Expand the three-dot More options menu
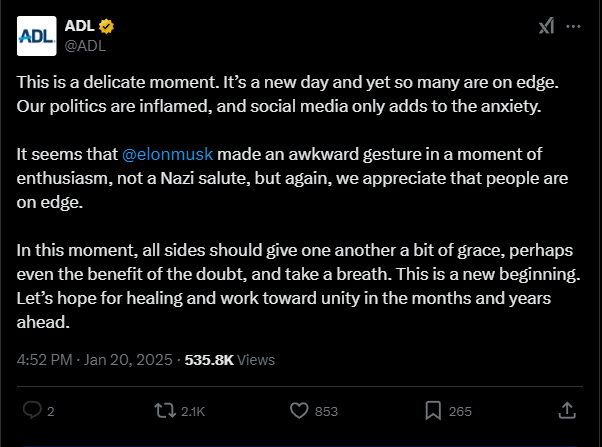The image size is (602, 447). click(x=574, y=28)
